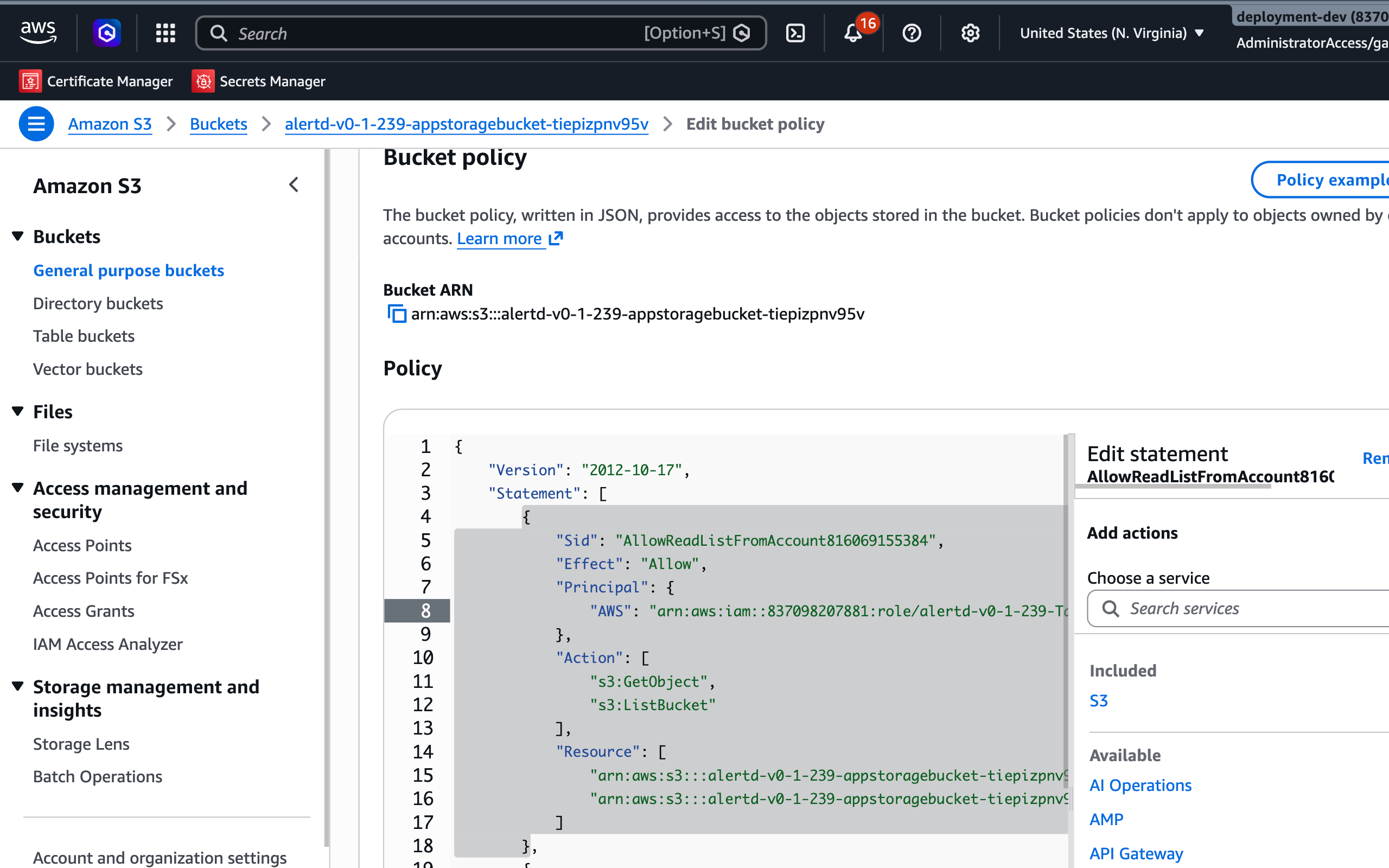This screenshot has height=868, width=1389.
Task: Focus the top Search input field
Action: pyautogui.click(x=481, y=33)
